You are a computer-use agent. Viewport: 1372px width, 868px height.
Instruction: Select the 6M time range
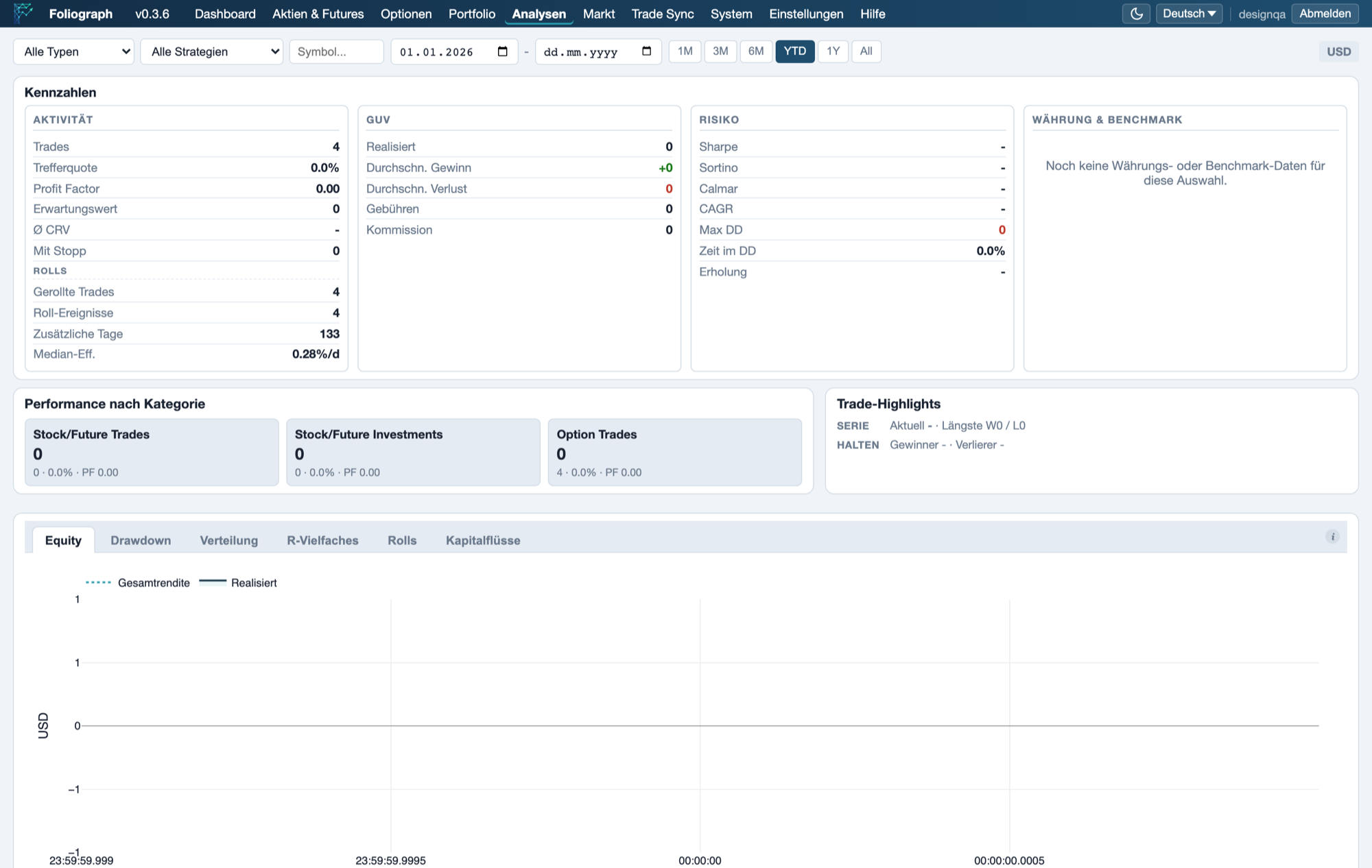pos(756,51)
